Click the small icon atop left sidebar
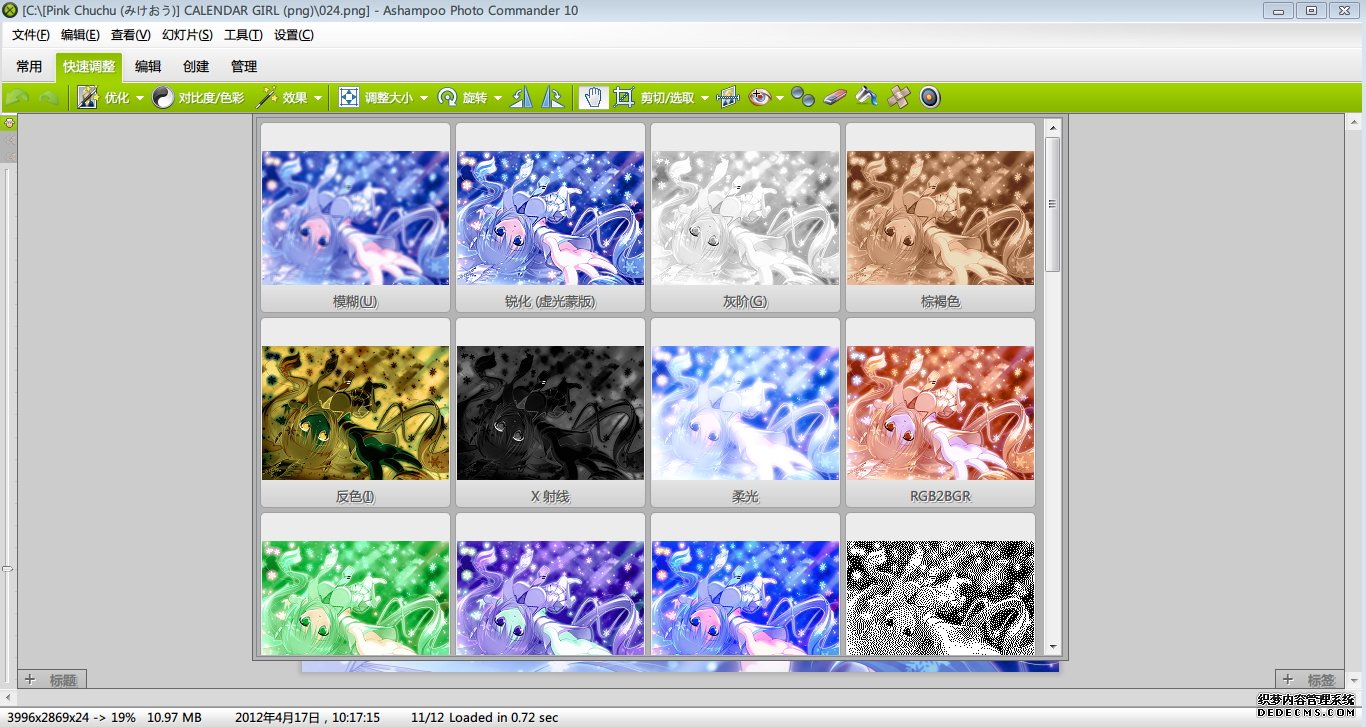Viewport: 1366px width, 727px height. [9, 122]
